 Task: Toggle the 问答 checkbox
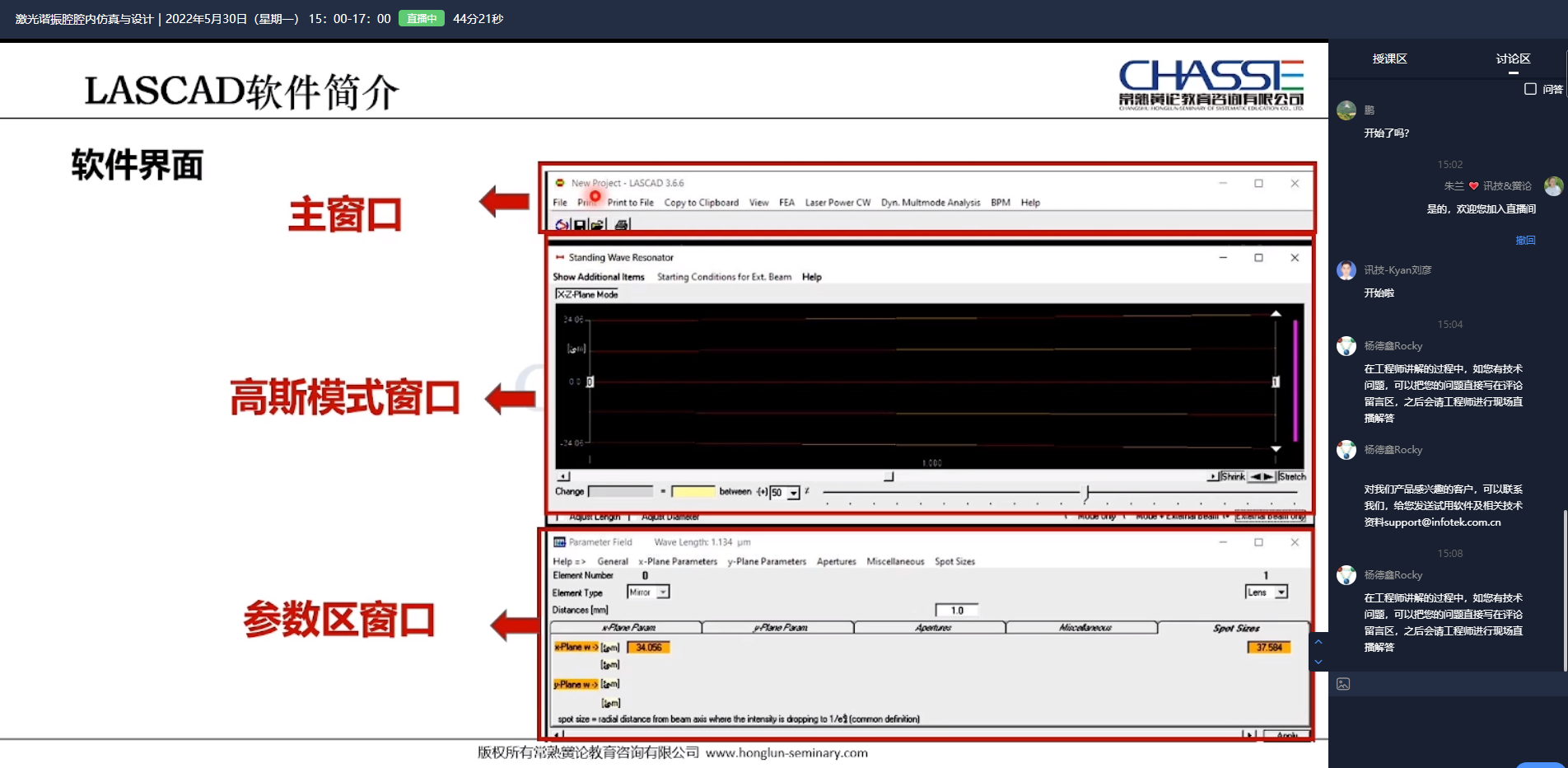coord(1530,89)
